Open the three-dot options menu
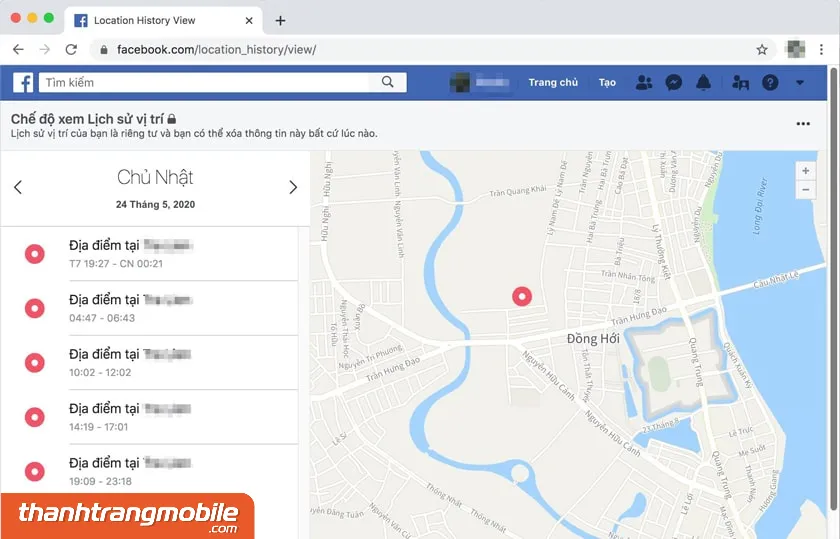 (803, 124)
